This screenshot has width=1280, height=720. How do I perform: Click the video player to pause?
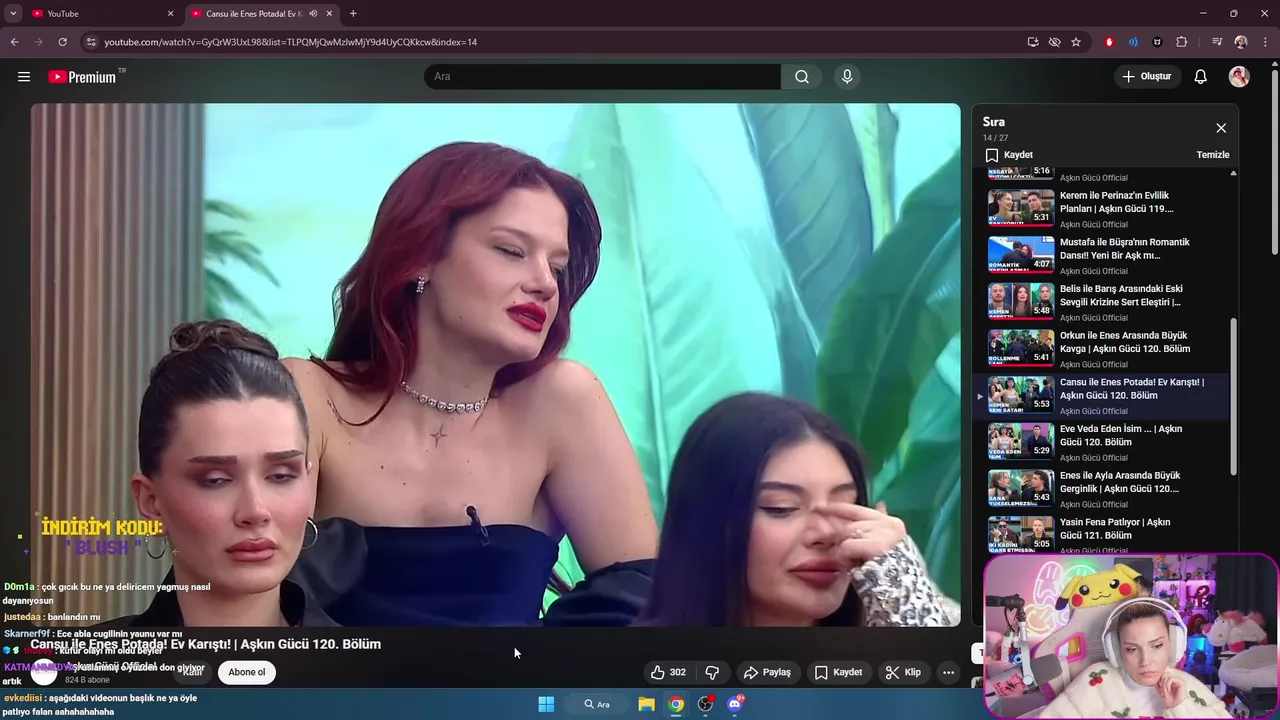tap(495, 365)
